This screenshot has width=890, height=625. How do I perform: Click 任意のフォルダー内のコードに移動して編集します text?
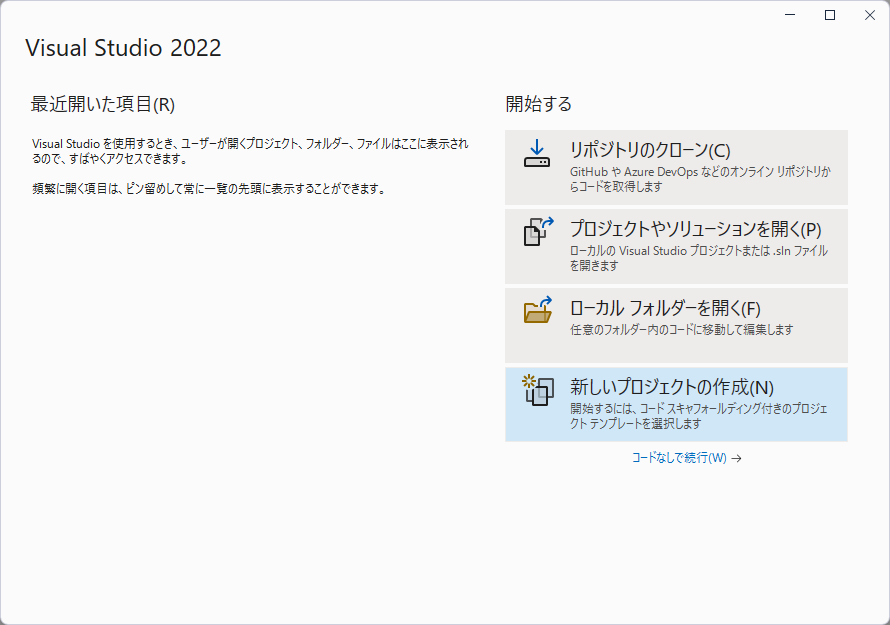point(681,329)
